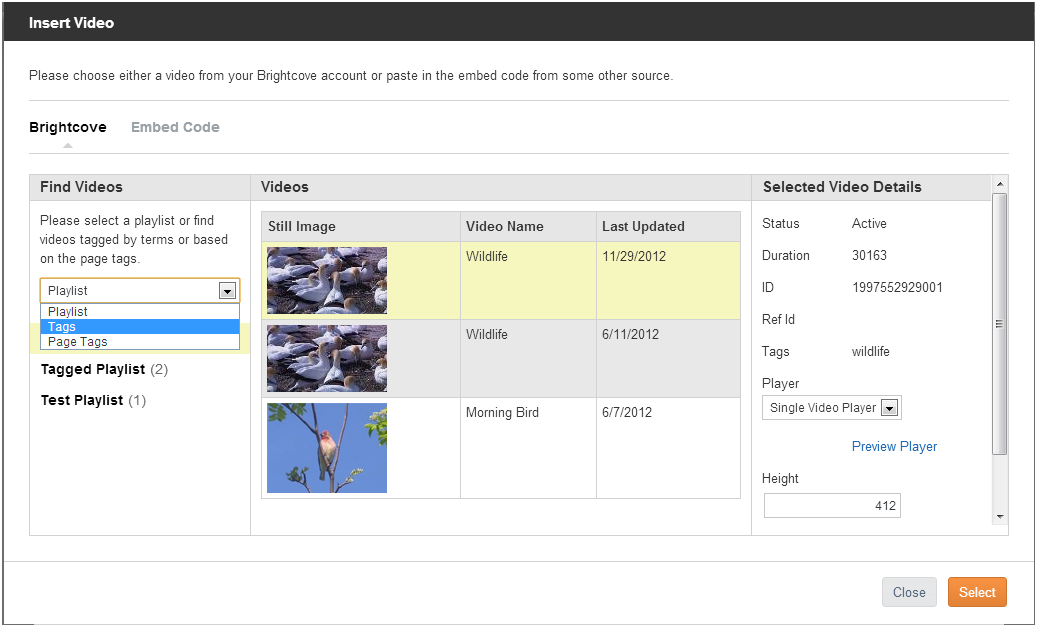Click the wildlife tag value
The width and height of the screenshot is (1037, 627).
(870, 352)
